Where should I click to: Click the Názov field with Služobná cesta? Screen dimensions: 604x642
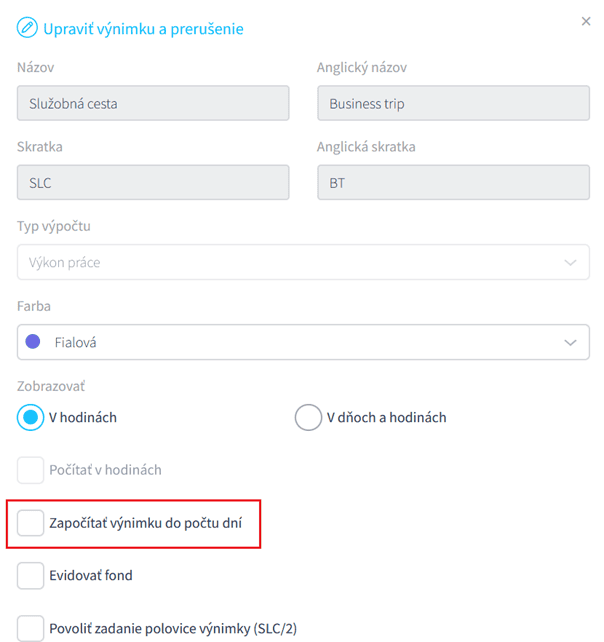point(153,104)
